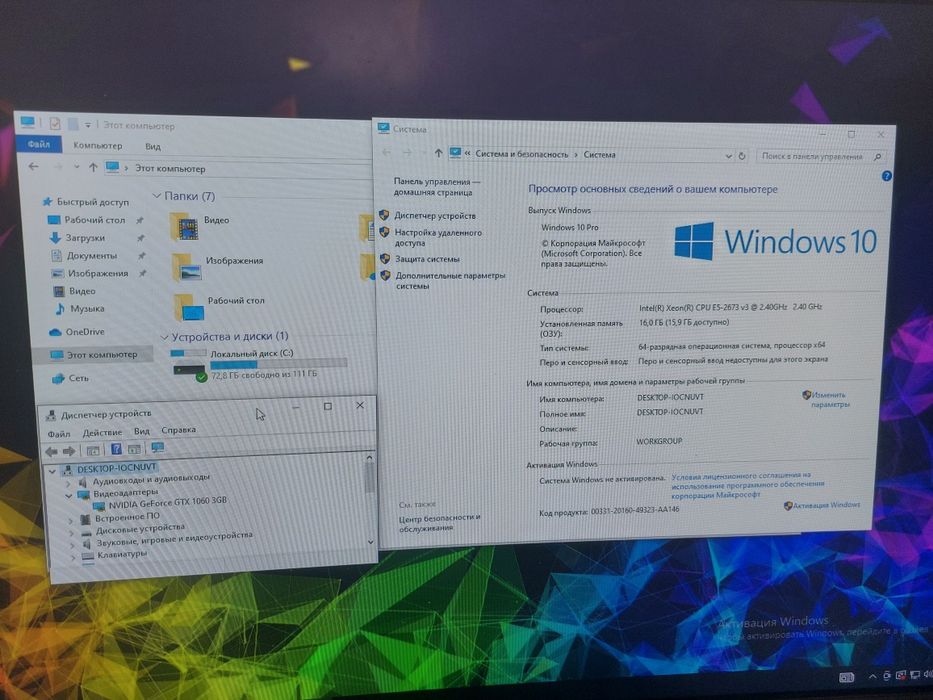Viewport: 933px width, 700px height.
Task: Click the back arrow in Explorer window
Action: (34, 167)
